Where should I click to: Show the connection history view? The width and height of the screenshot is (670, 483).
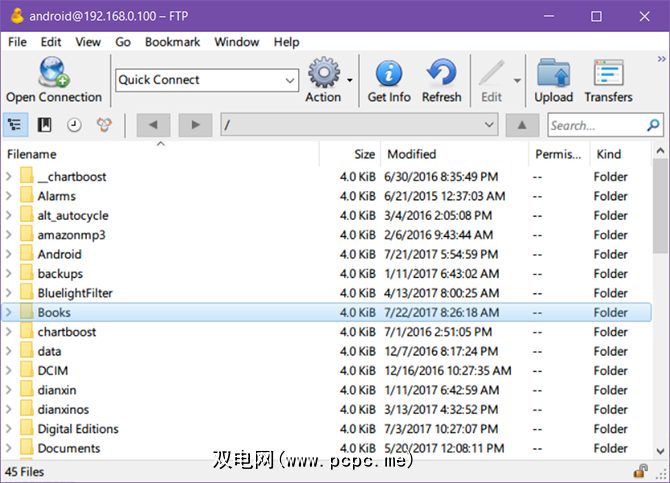(x=74, y=125)
